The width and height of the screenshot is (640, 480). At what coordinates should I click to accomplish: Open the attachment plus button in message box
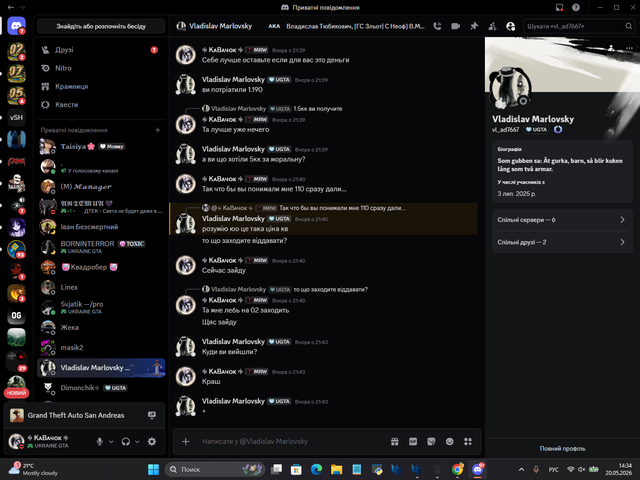tap(186, 441)
